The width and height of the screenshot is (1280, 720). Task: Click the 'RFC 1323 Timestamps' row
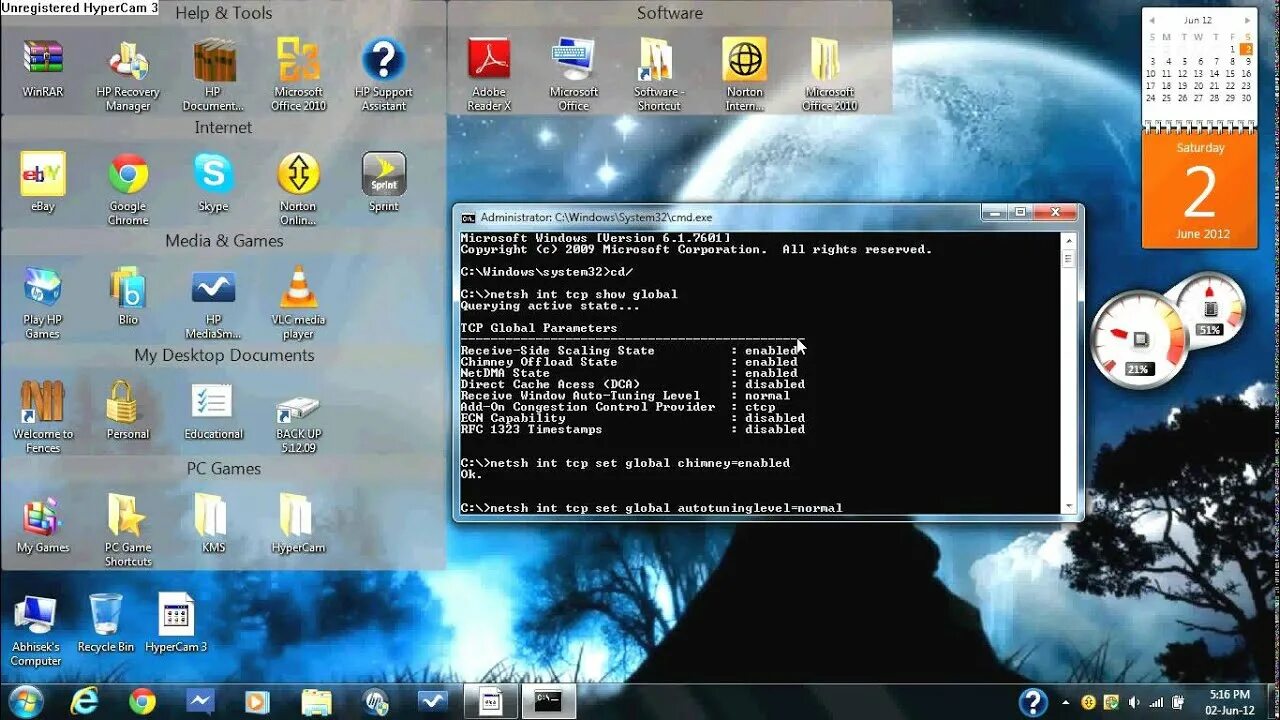point(632,429)
